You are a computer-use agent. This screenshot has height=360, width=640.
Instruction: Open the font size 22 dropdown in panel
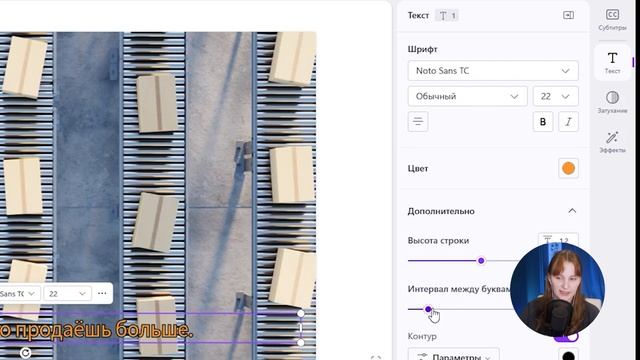[x=556, y=96]
